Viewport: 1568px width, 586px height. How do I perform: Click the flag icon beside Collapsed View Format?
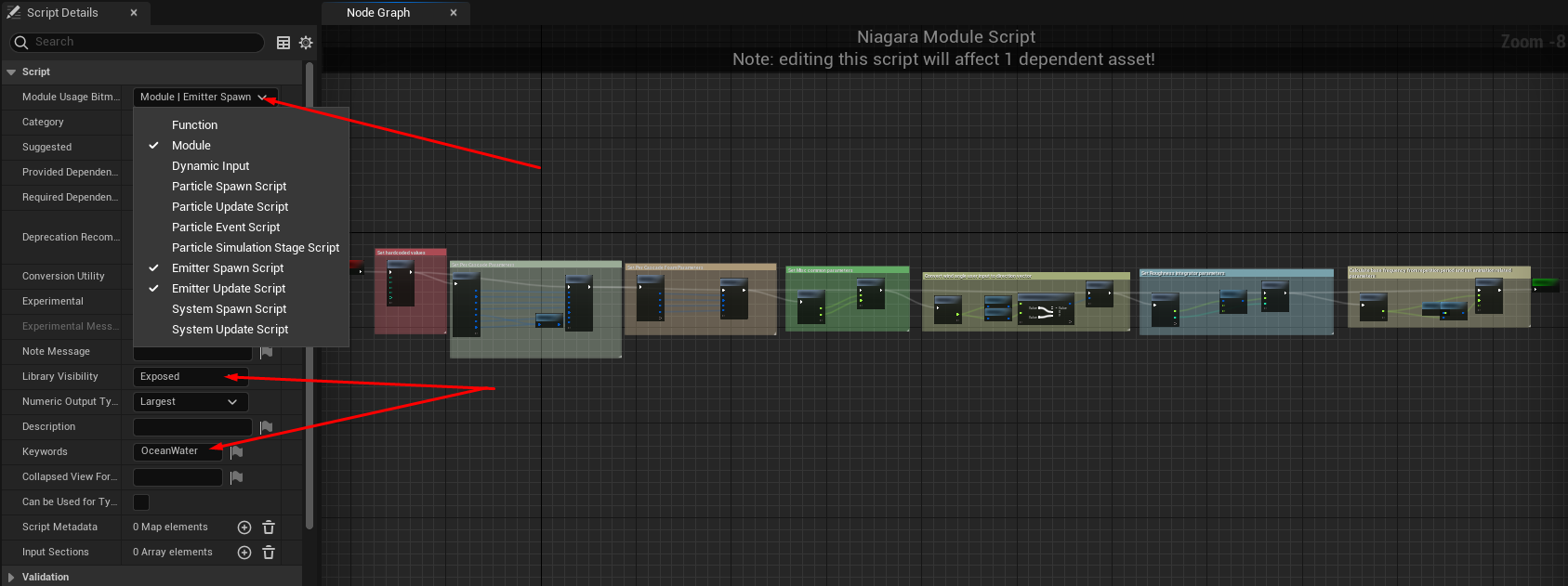(x=237, y=477)
